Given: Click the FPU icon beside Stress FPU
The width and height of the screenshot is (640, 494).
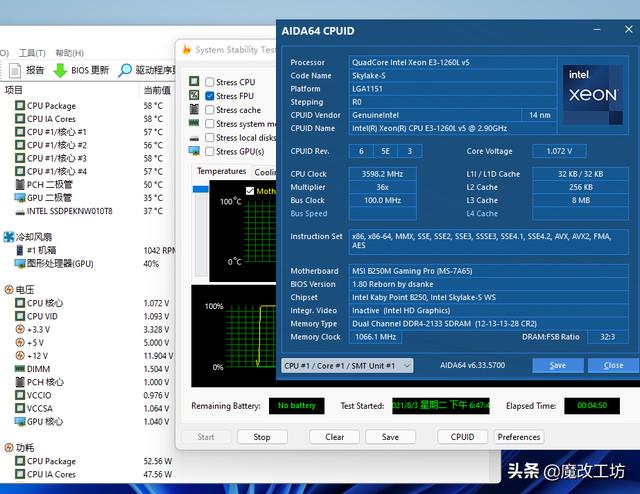Looking at the screenshot, I should (x=194, y=95).
